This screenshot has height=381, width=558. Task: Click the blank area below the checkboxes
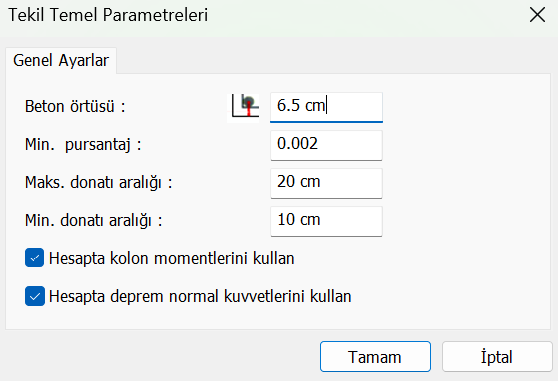[278, 318]
